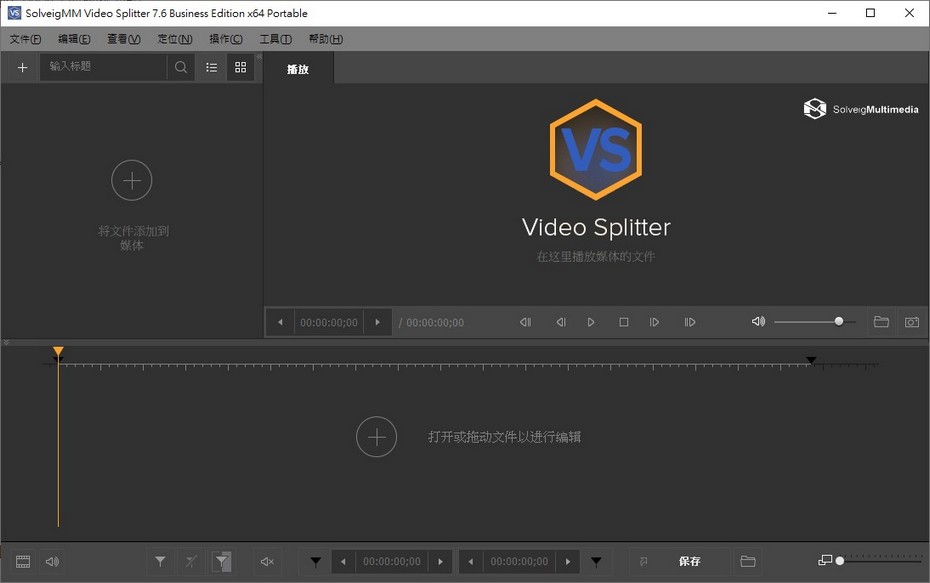The height and width of the screenshot is (583, 930).
Task: Switch playlist to list view
Action: pyautogui.click(x=211, y=67)
